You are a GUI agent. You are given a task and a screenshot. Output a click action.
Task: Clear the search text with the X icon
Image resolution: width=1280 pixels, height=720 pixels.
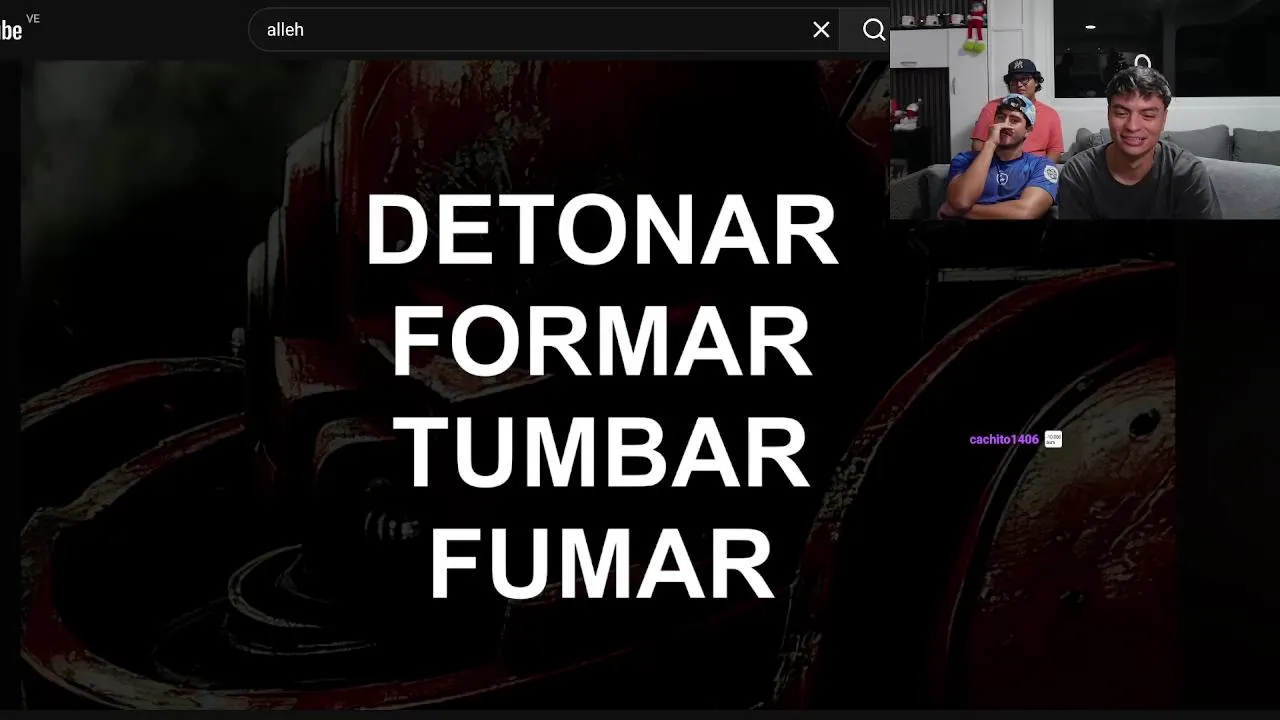tap(821, 30)
